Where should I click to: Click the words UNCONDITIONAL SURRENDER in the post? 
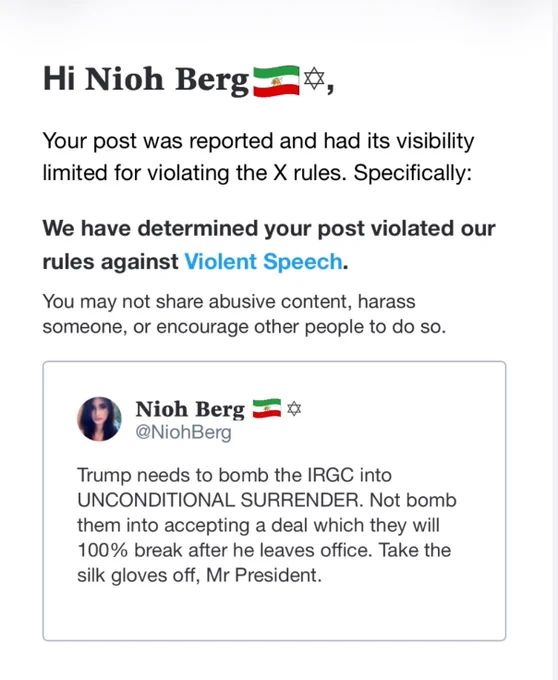click(219, 500)
